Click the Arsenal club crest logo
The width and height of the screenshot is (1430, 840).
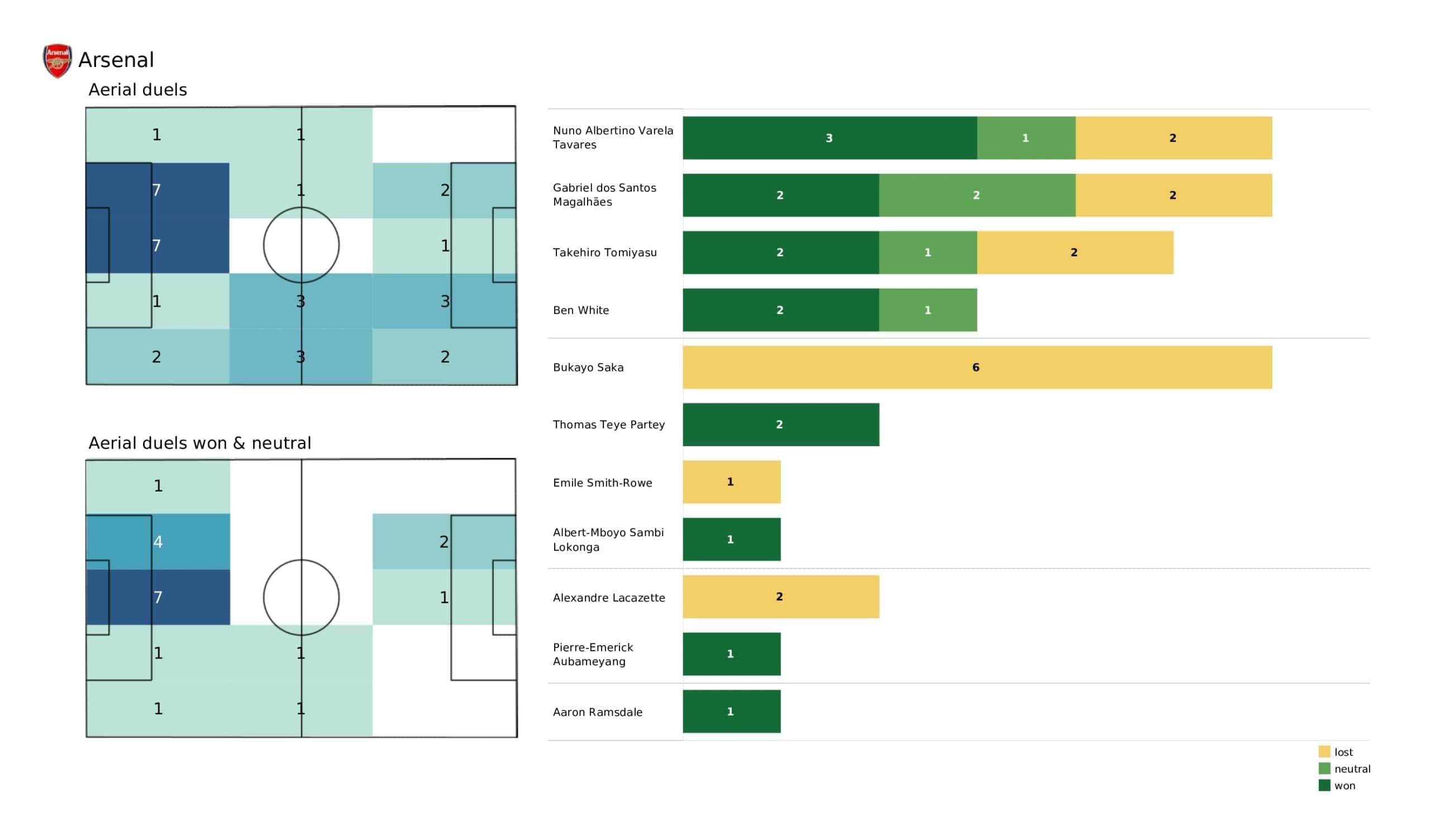coord(58,60)
